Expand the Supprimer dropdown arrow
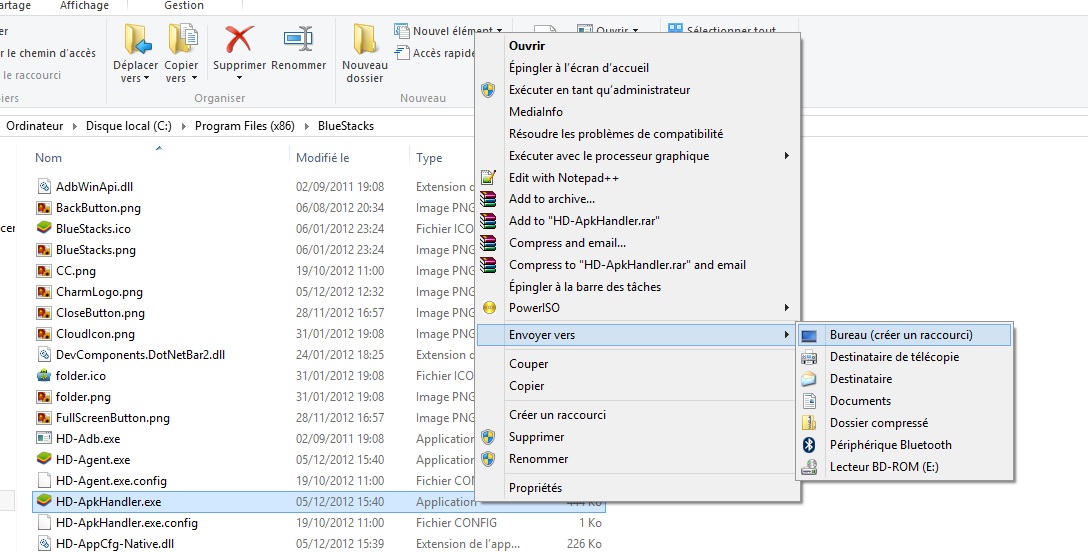 239,78
